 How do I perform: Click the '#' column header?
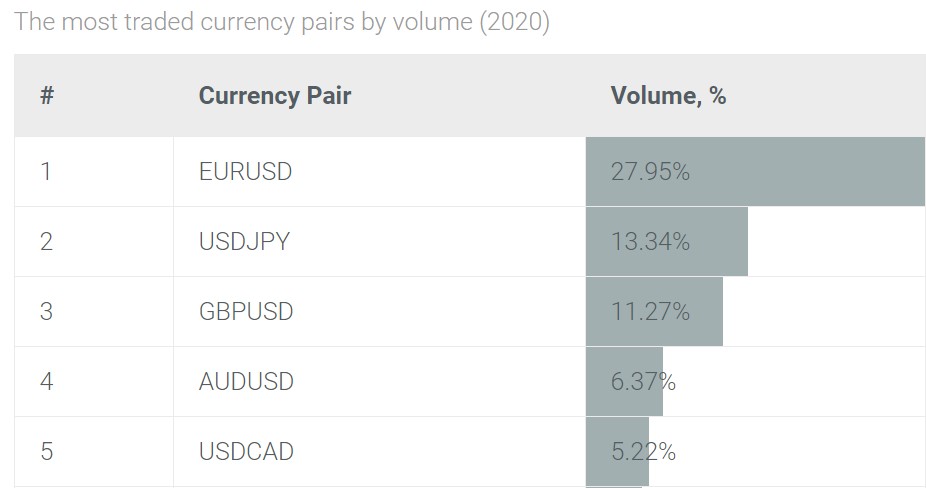click(x=47, y=95)
